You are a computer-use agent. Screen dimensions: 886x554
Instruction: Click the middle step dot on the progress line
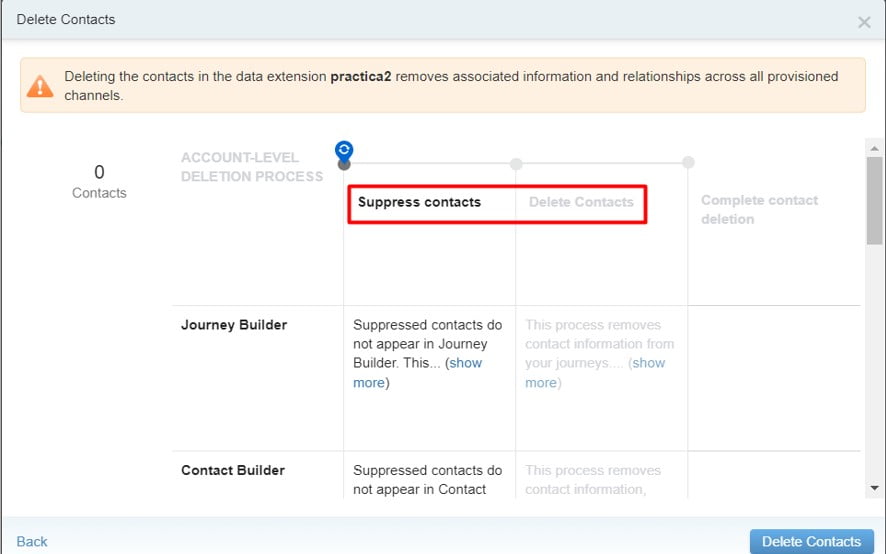[x=516, y=164]
